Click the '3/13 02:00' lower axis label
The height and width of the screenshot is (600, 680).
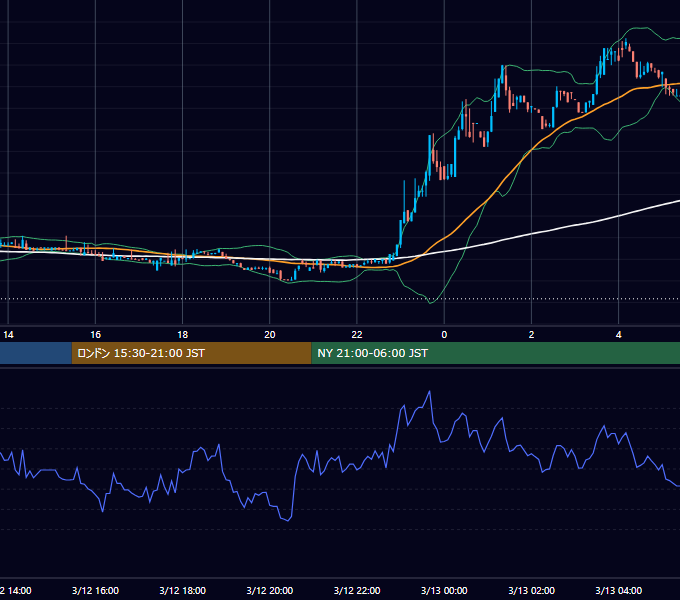531,590
